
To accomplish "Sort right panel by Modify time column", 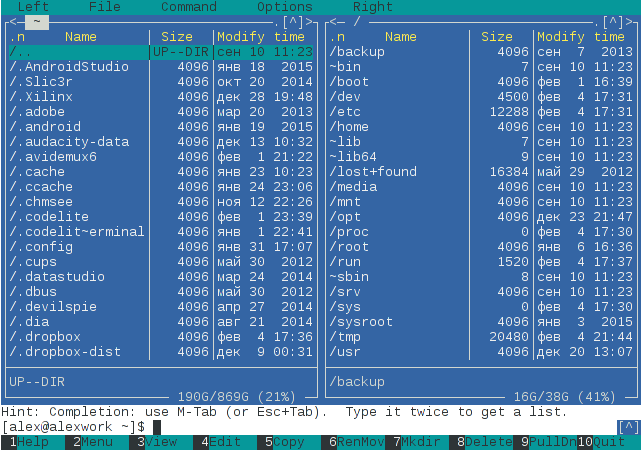I will point(581,37).
